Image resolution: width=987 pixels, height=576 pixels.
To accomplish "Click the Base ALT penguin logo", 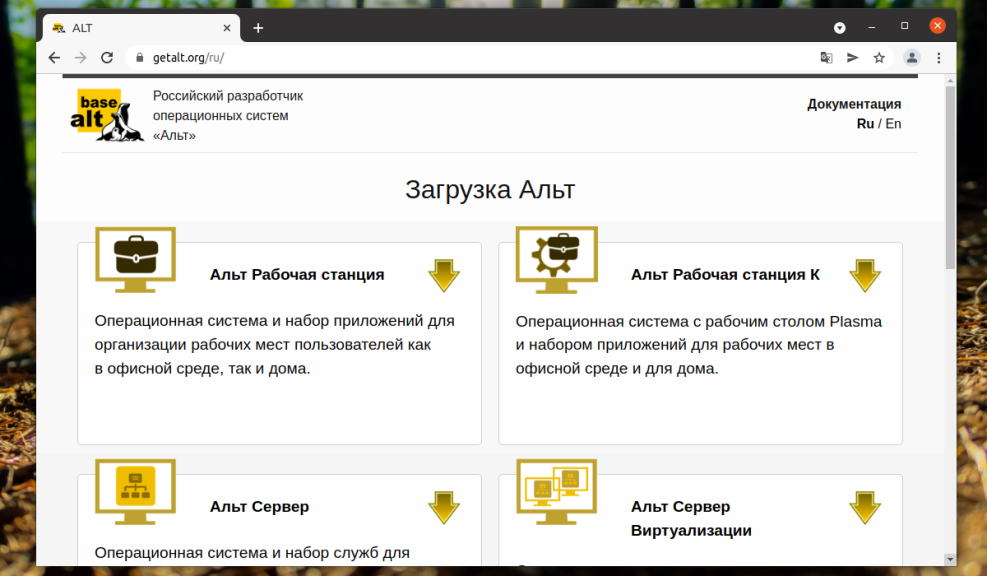I will (104, 114).
